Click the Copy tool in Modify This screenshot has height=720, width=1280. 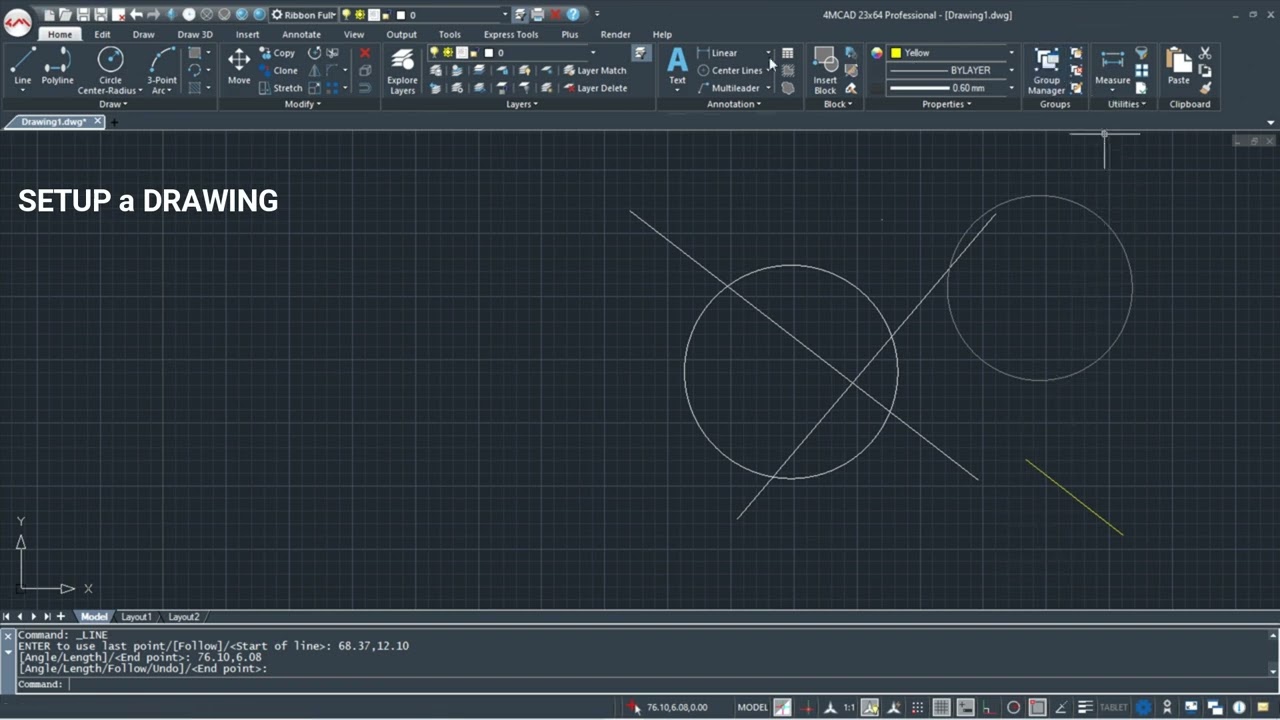276,53
